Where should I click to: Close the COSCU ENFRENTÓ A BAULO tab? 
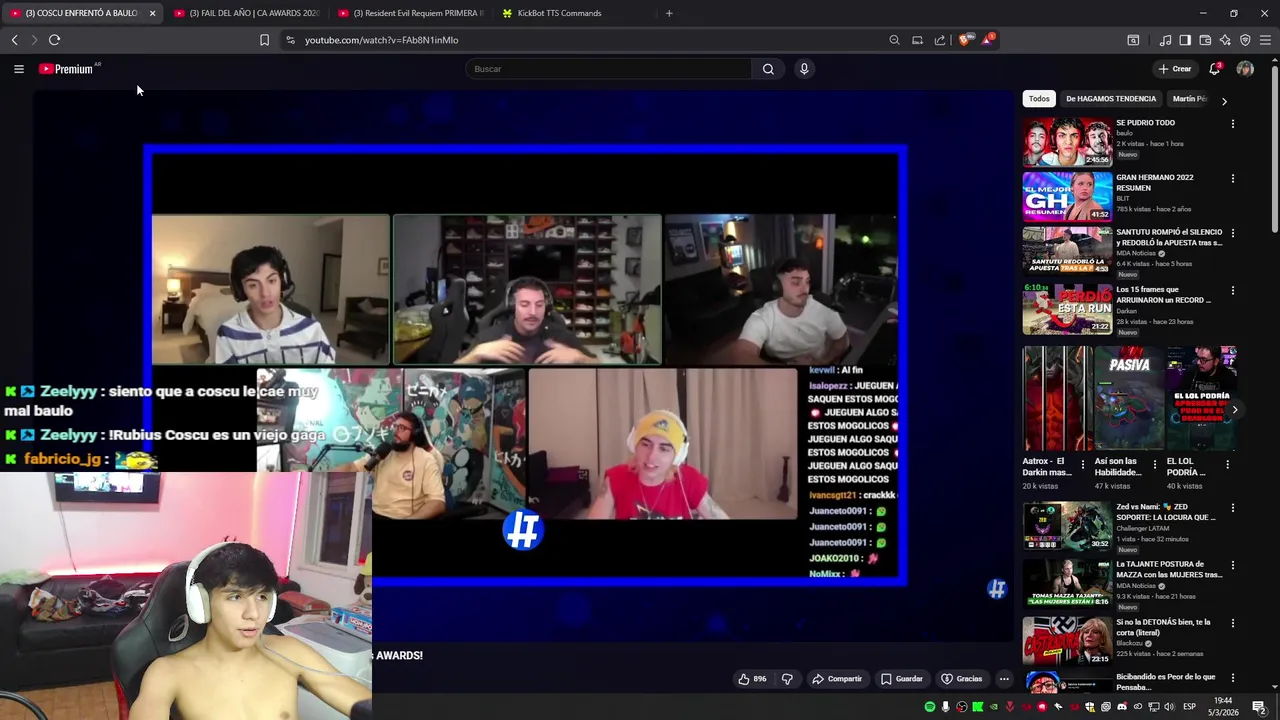click(152, 13)
